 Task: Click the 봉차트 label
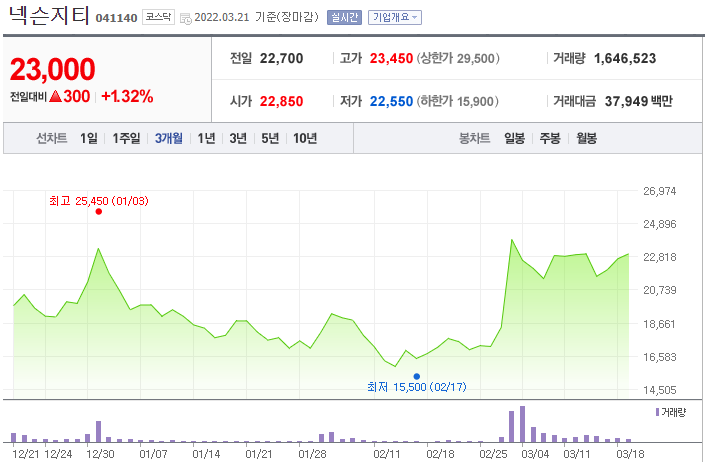[x=474, y=138]
